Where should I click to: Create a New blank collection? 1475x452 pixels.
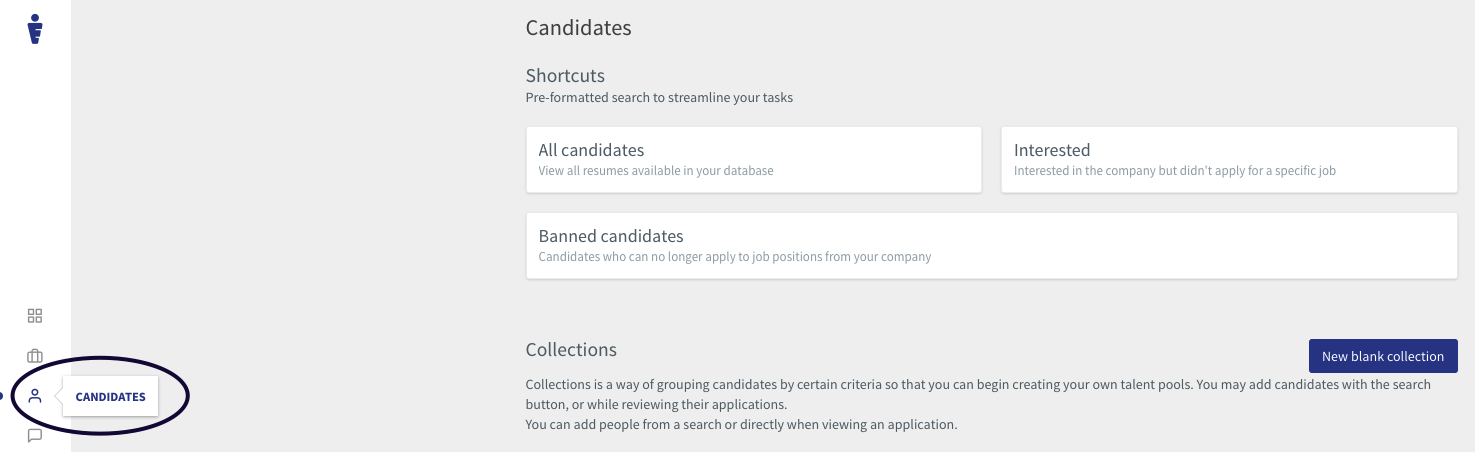pyautogui.click(x=1383, y=356)
